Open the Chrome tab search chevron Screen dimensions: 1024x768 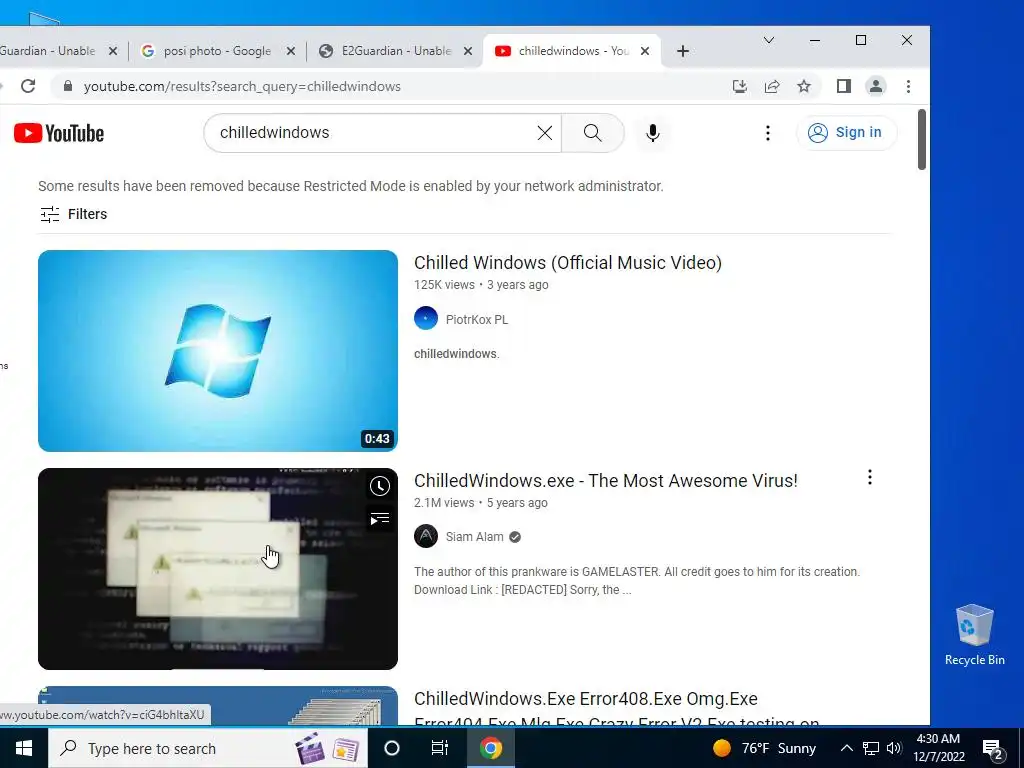coord(769,40)
